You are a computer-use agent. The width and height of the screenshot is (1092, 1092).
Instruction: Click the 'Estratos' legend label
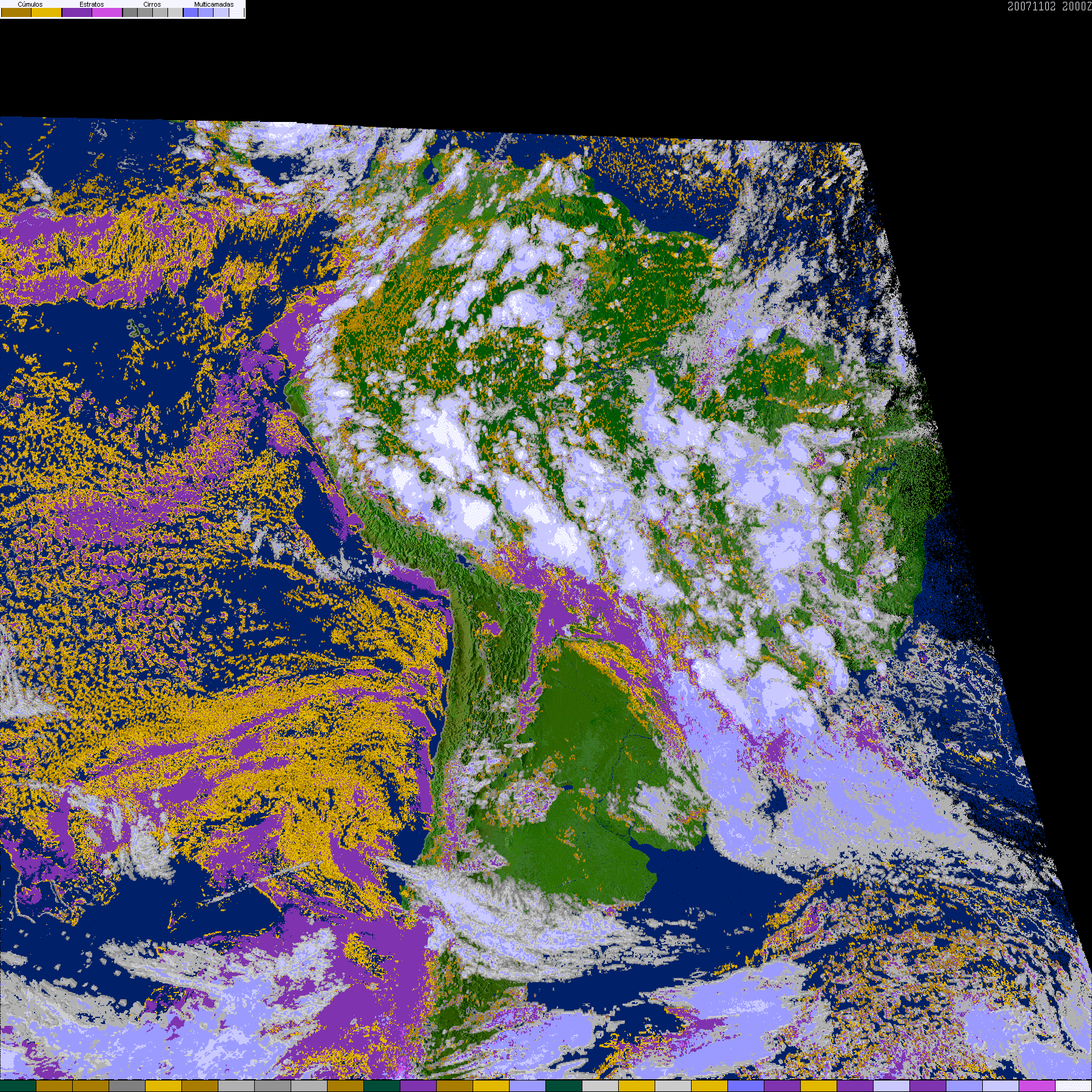click(x=92, y=4)
